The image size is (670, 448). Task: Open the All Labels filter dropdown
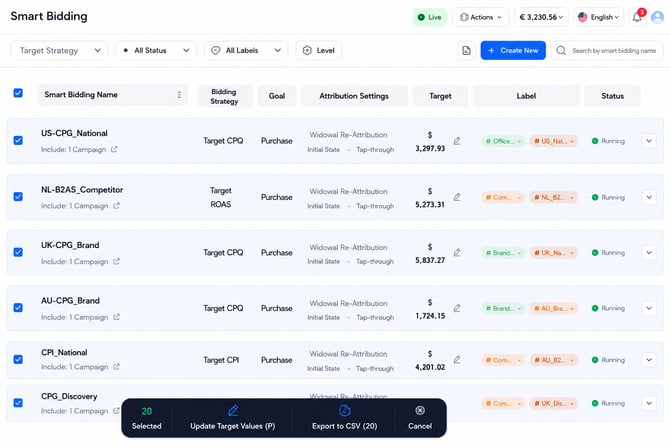click(x=246, y=50)
